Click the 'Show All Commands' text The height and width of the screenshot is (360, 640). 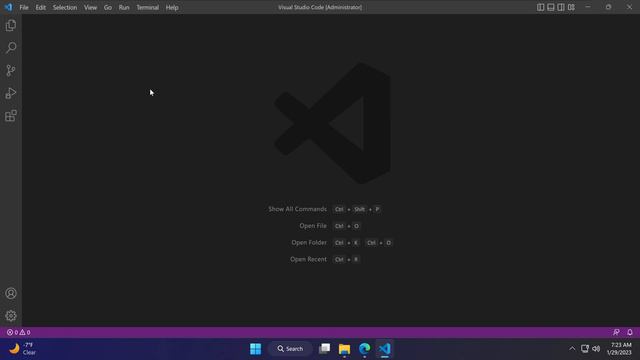(x=297, y=209)
